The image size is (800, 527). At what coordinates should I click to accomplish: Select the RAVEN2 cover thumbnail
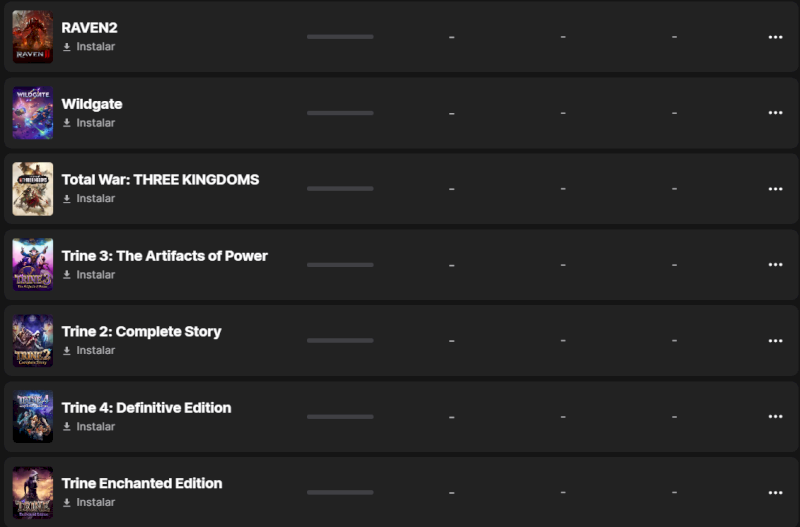click(32, 37)
